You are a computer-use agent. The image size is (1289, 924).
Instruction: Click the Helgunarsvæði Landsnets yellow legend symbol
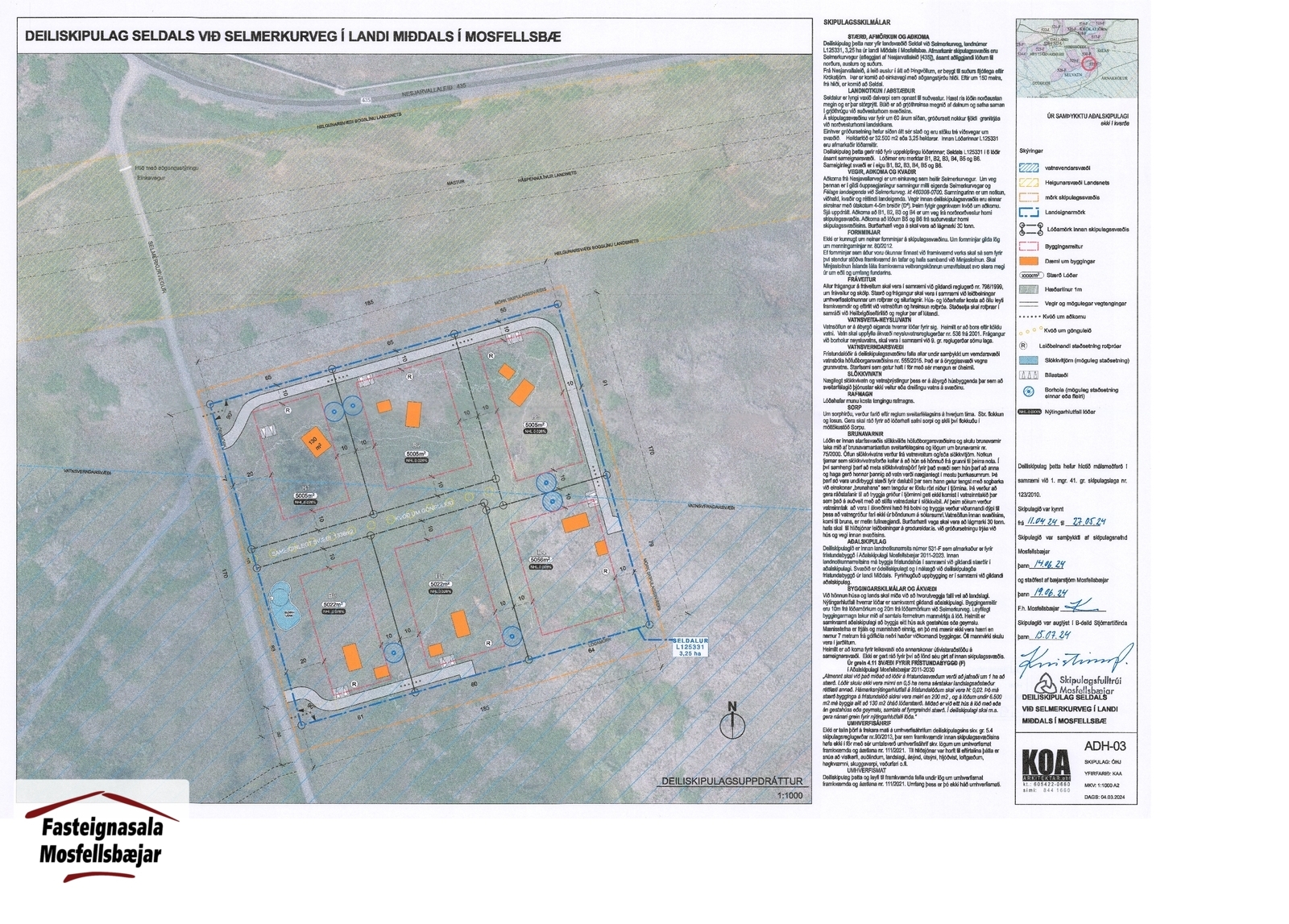tap(1027, 183)
